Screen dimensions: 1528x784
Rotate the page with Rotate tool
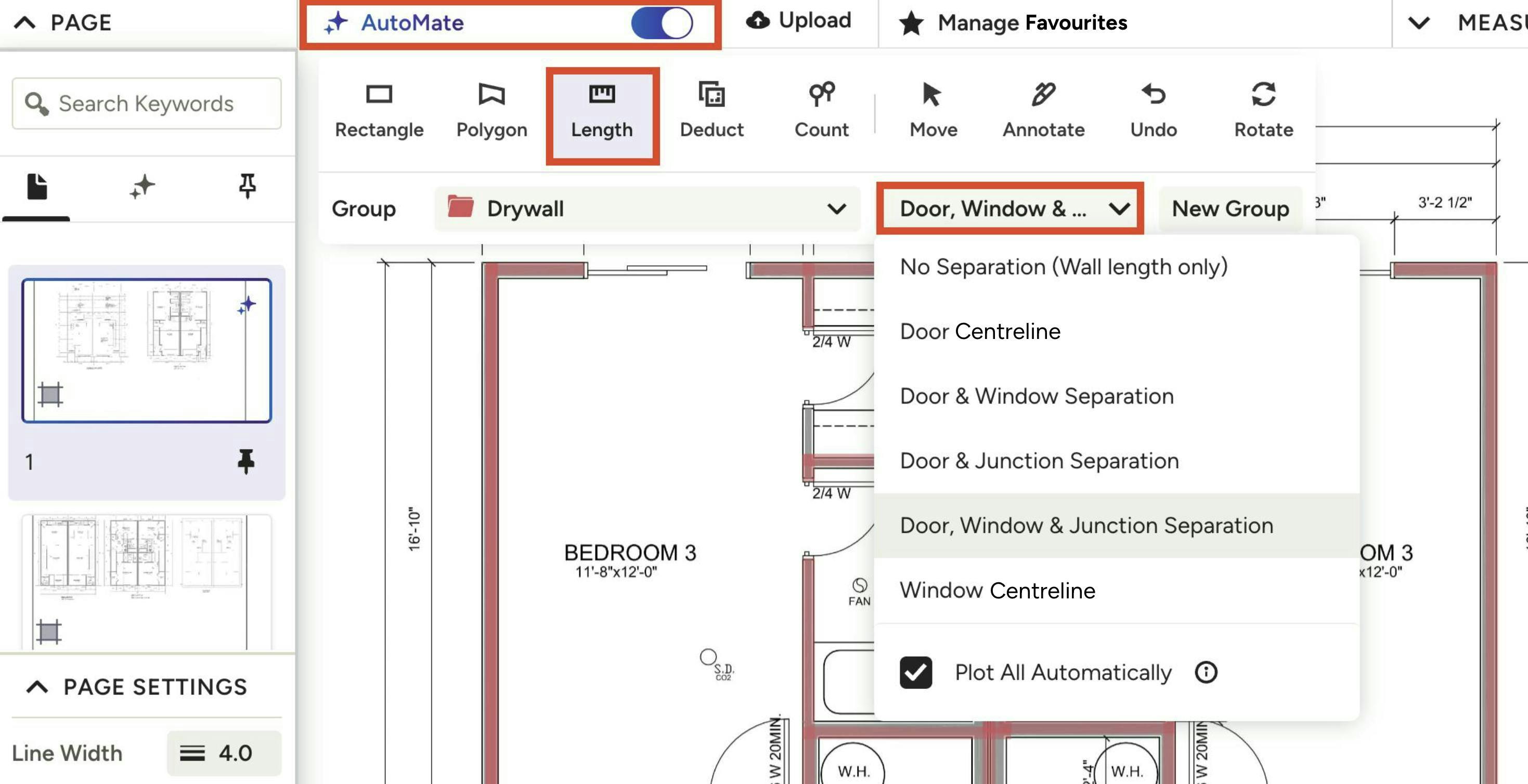(x=1263, y=111)
